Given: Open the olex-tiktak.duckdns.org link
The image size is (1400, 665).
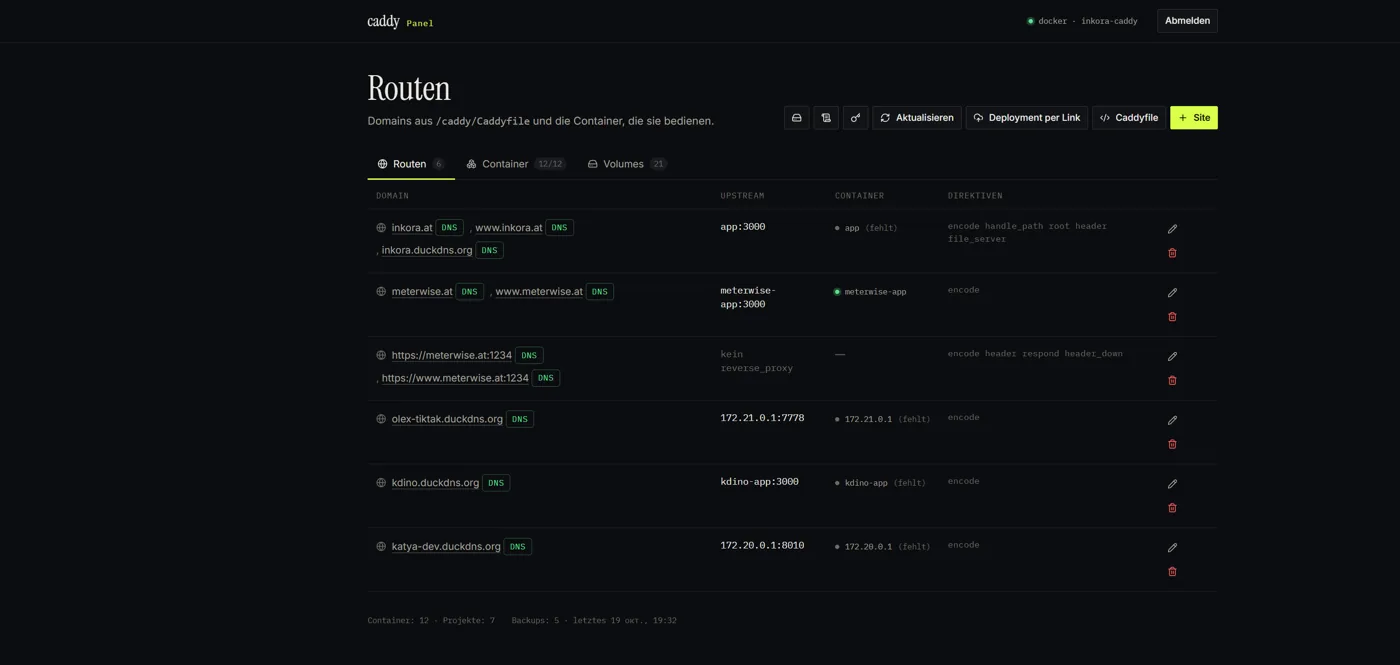Looking at the screenshot, I should point(447,419).
